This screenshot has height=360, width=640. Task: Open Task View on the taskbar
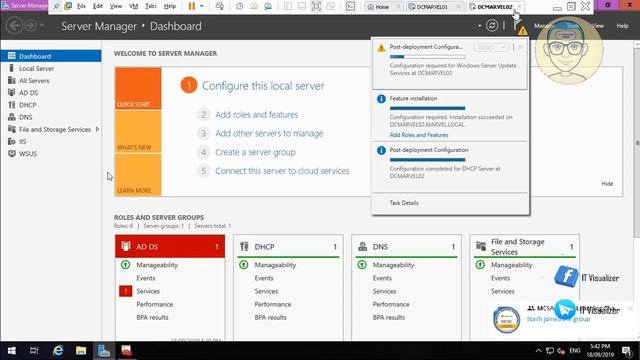(34, 351)
